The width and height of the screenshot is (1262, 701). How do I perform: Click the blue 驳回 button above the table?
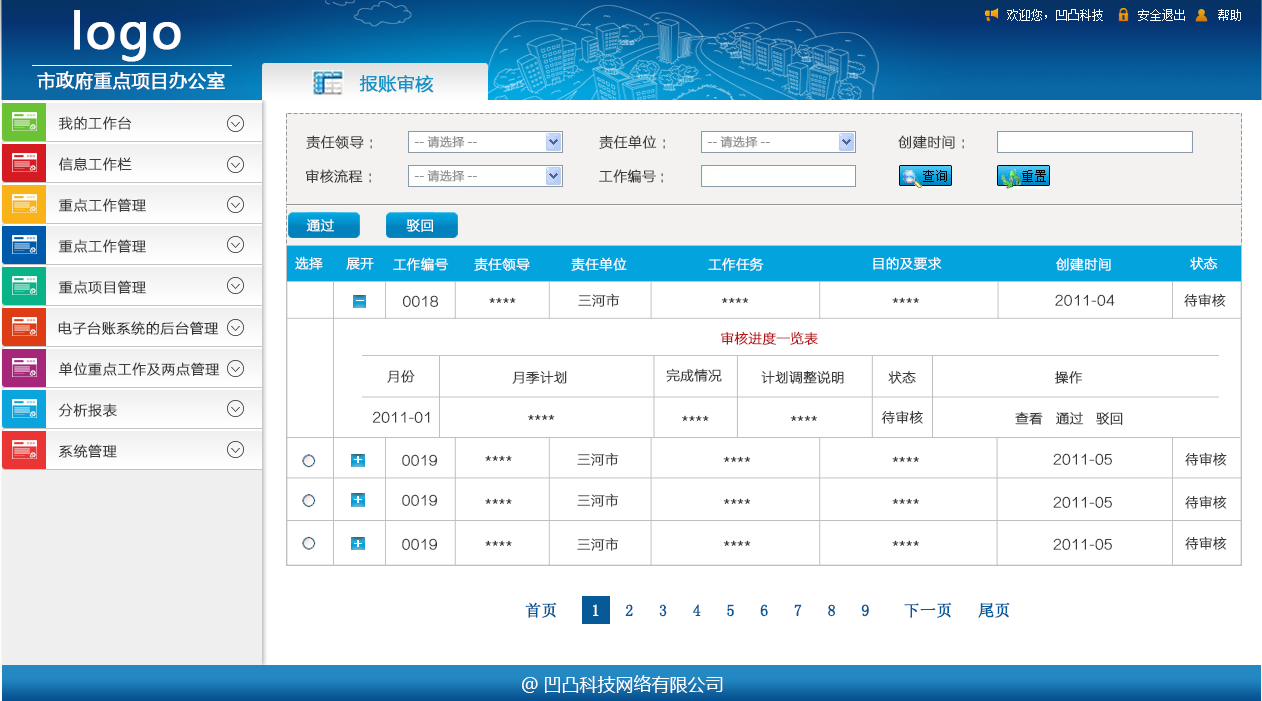(x=421, y=225)
